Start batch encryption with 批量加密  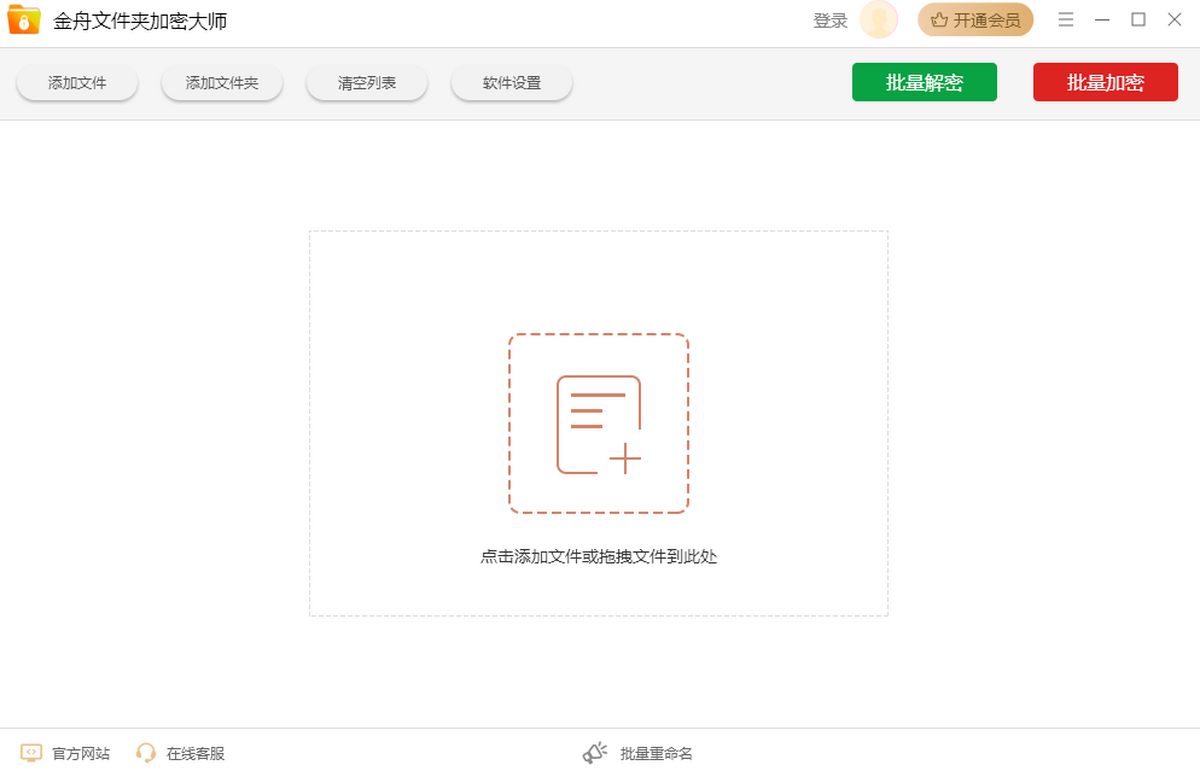(x=1105, y=83)
